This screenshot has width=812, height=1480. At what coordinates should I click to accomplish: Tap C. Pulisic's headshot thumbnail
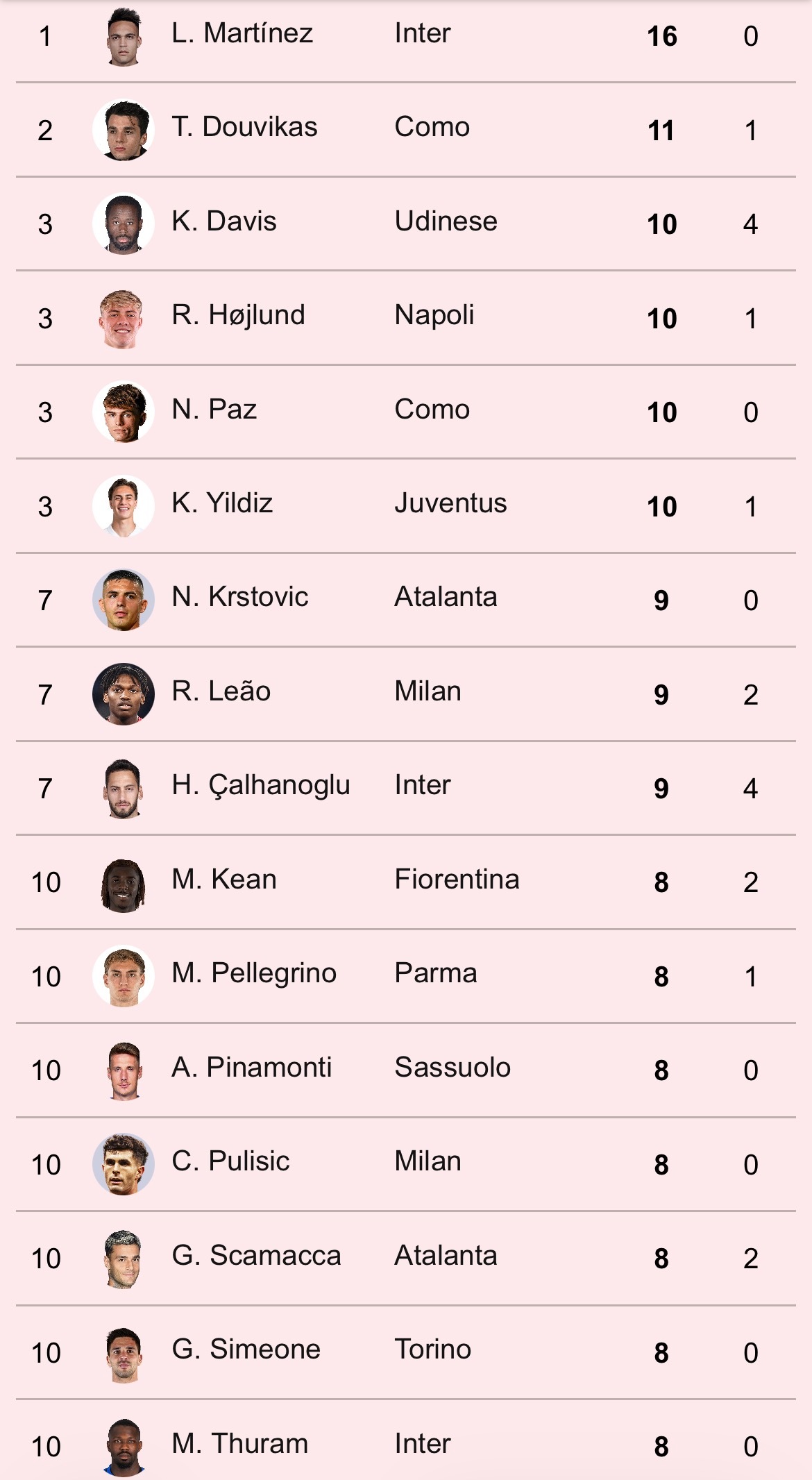124,1164
